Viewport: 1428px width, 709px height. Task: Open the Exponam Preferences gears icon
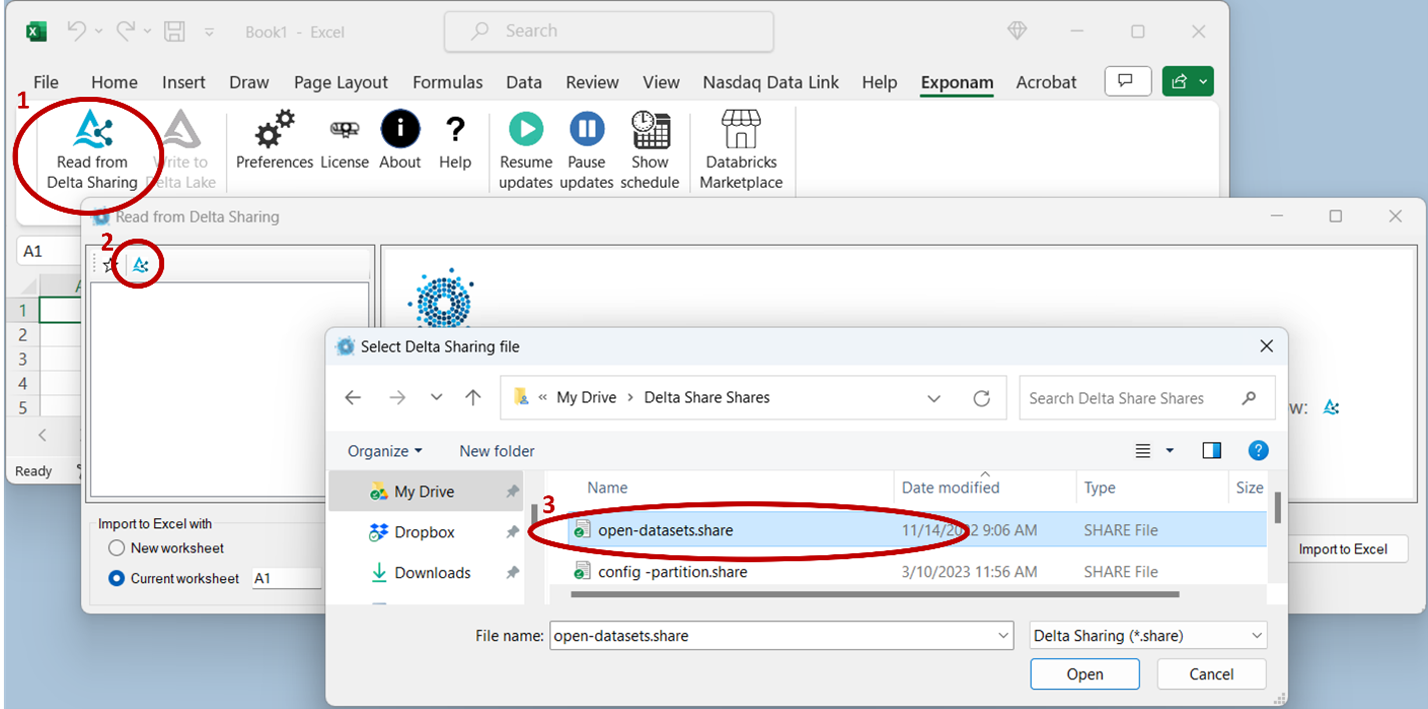point(274,130)
